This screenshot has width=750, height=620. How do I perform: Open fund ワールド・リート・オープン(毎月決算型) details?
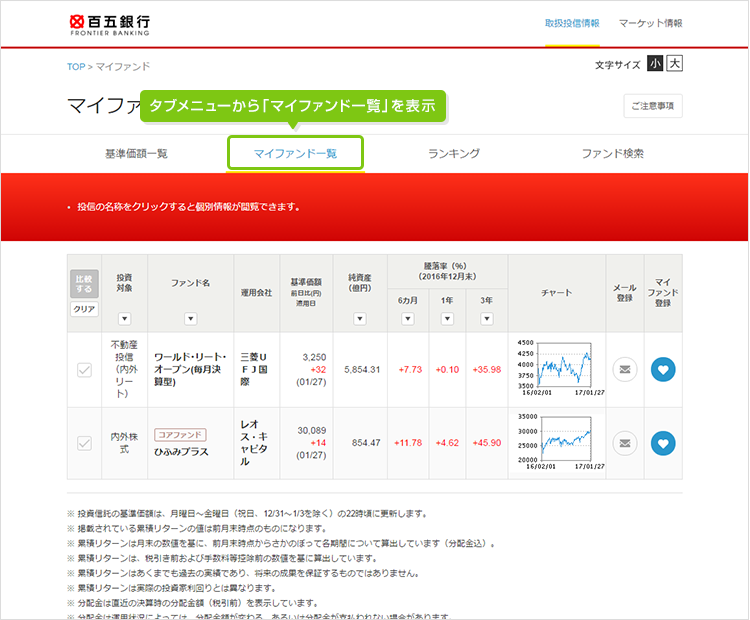pyautogui.click(x=189, y=369)
